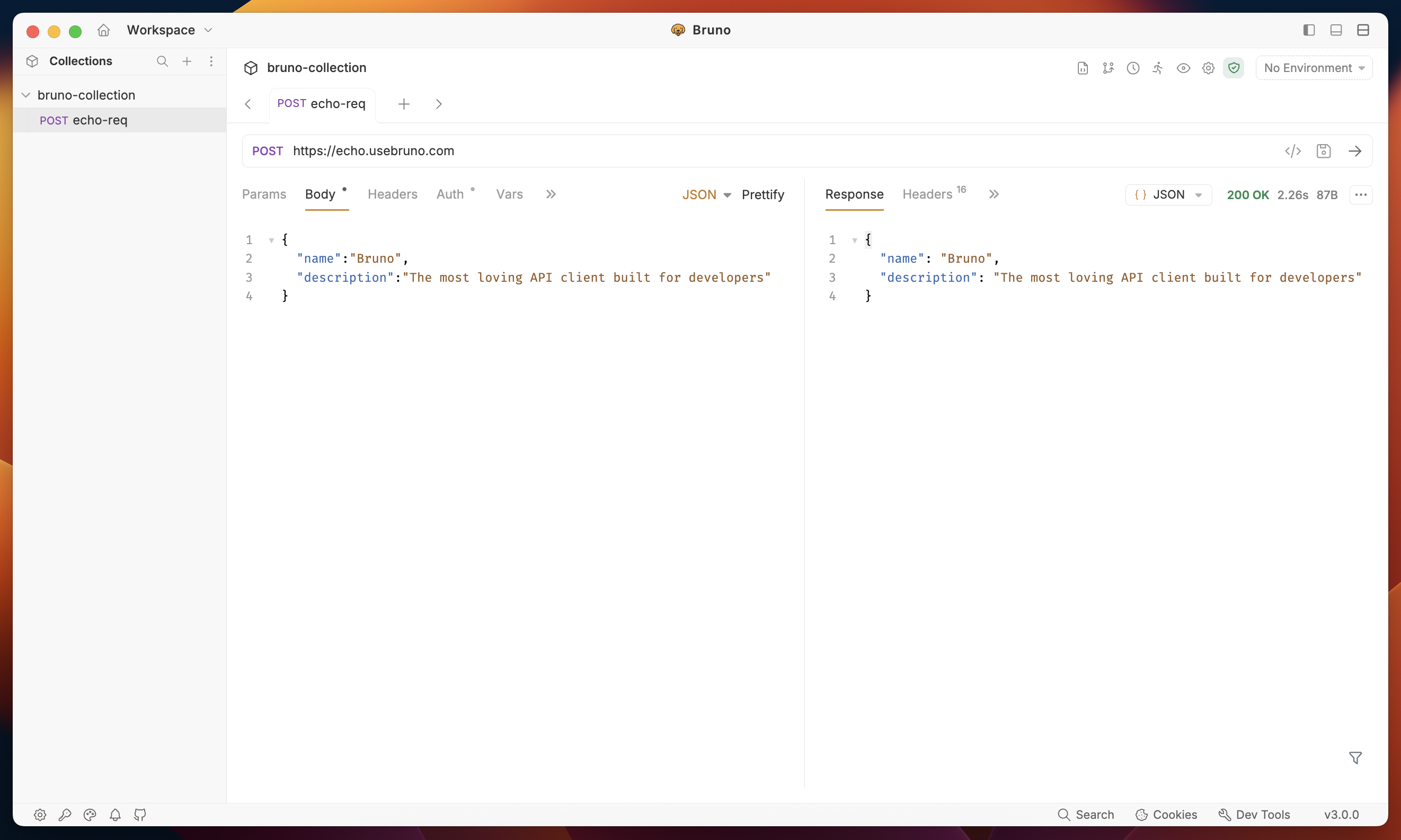Open Dev Tools in the status bar
Screen dimensions: 1401x840
pos(1254,815)
